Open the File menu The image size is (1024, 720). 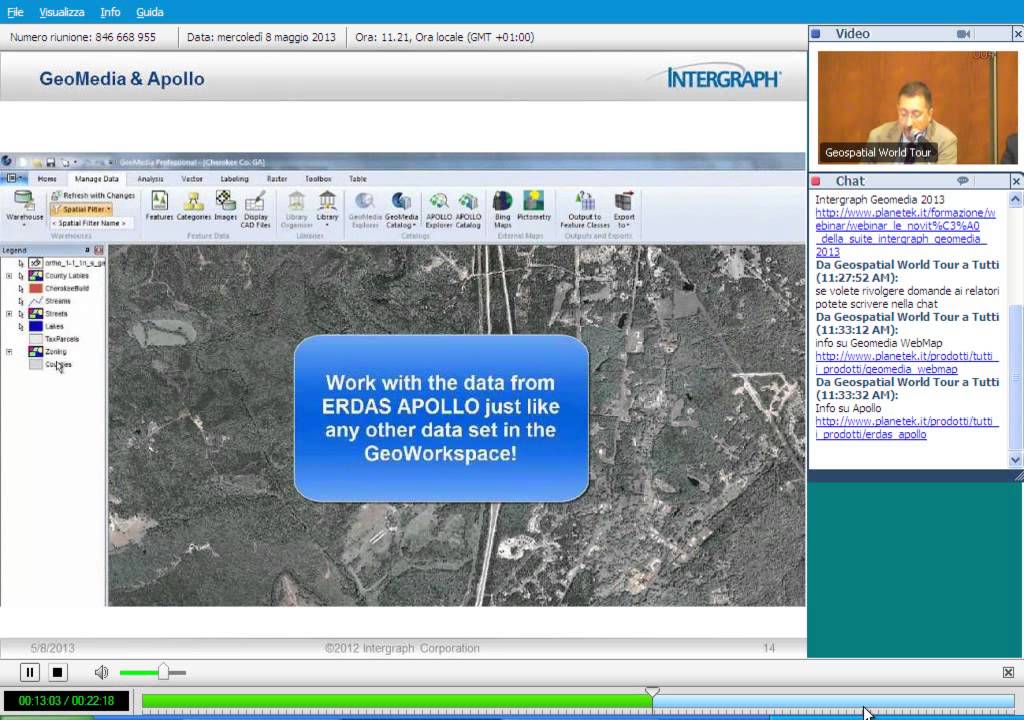(15, 12)
